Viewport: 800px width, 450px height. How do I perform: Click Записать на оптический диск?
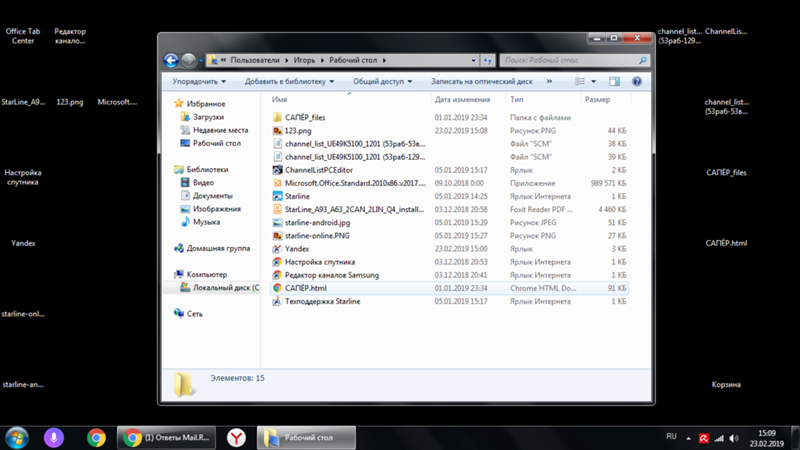coord(482,82)
